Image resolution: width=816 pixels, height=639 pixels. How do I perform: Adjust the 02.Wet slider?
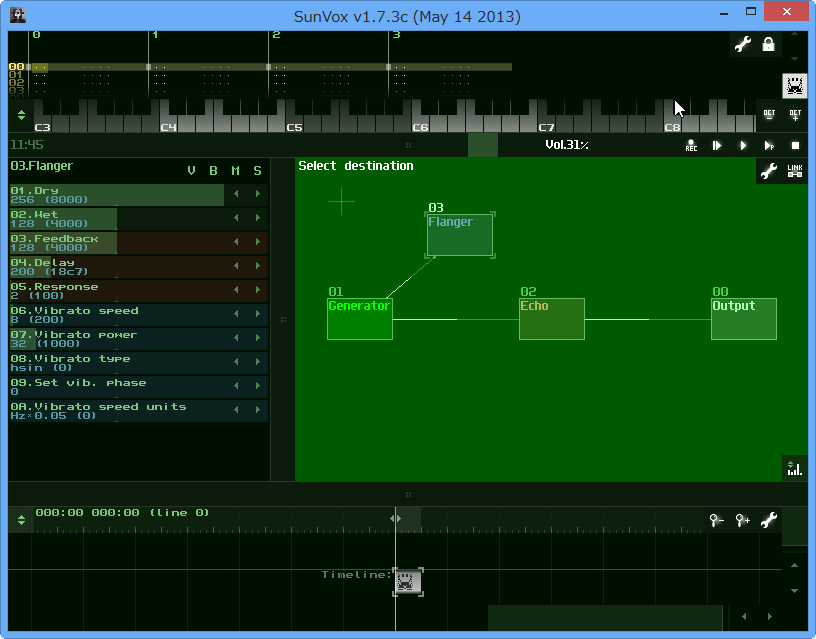coord(117,219)
